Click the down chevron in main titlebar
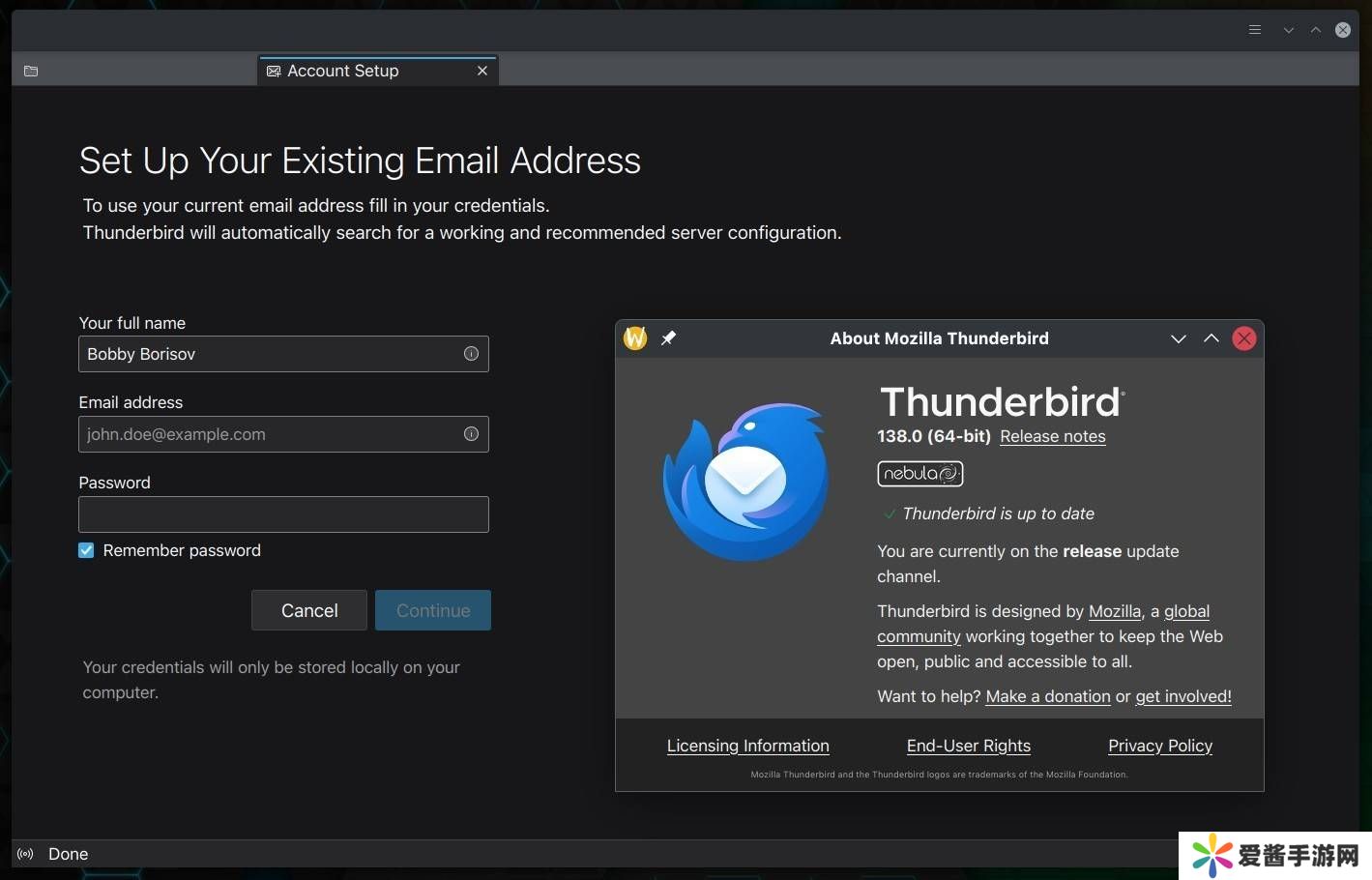The width and height of the screenshot is (1372, 880). tap(1288, 30)
